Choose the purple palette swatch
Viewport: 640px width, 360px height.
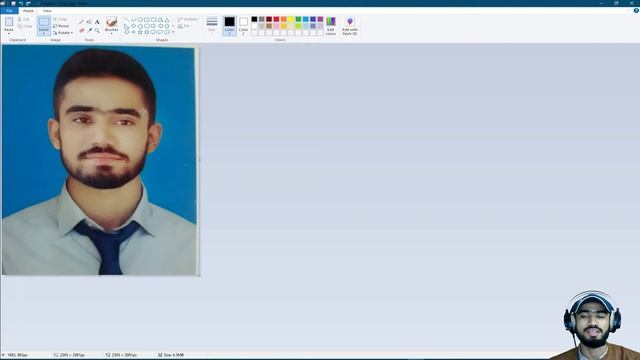pos(320,19)
